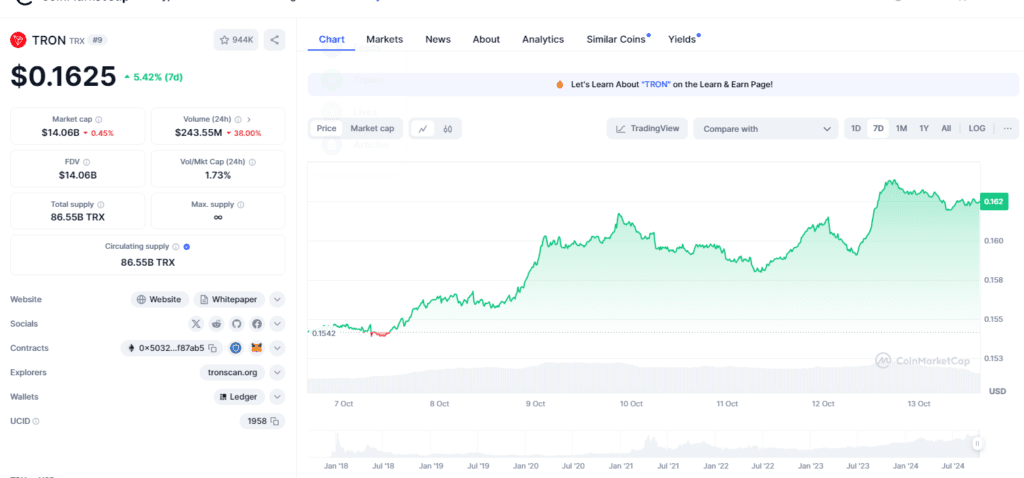Open the News tab
Screen dimensions: 1024x478
(x=438, y=39)
